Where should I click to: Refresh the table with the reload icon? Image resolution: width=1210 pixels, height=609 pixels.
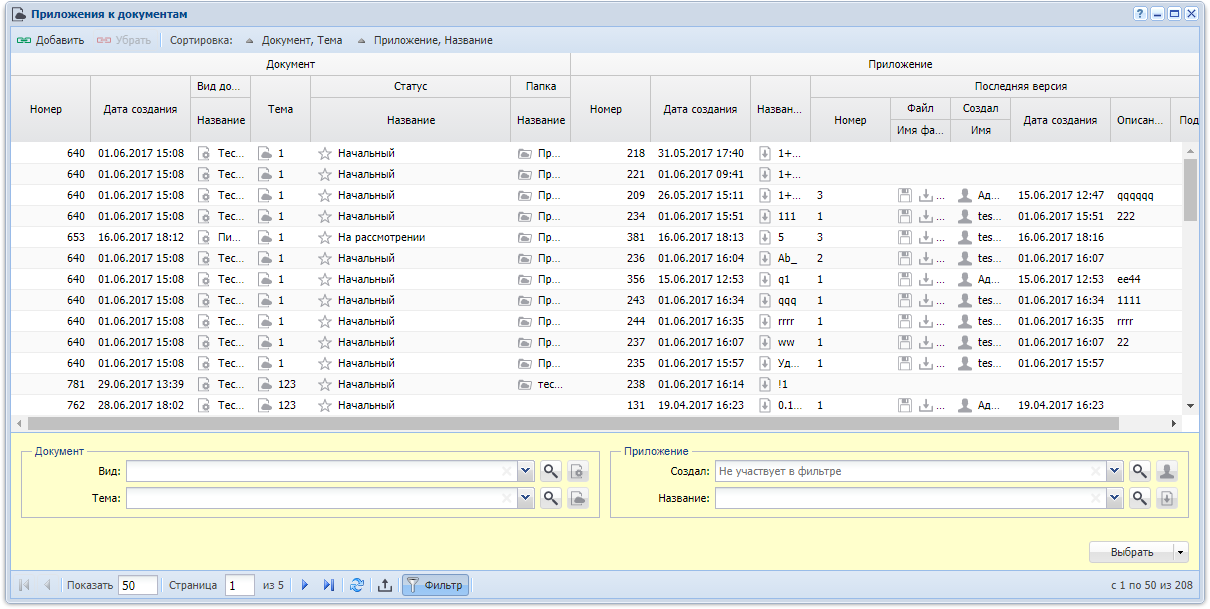[357, 585]
